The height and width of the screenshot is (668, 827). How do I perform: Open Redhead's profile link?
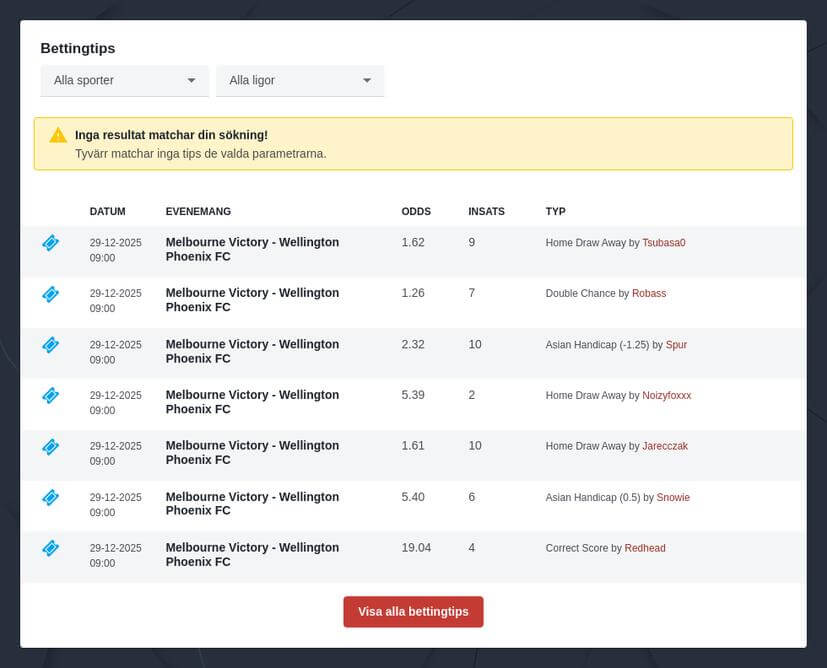(x=645, y=548)
